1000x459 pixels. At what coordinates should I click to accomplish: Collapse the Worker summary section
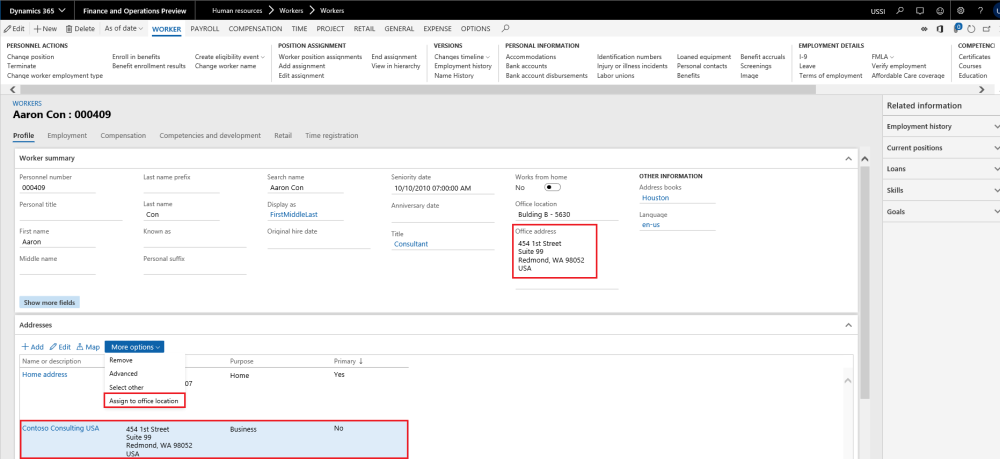click(849, 158)
